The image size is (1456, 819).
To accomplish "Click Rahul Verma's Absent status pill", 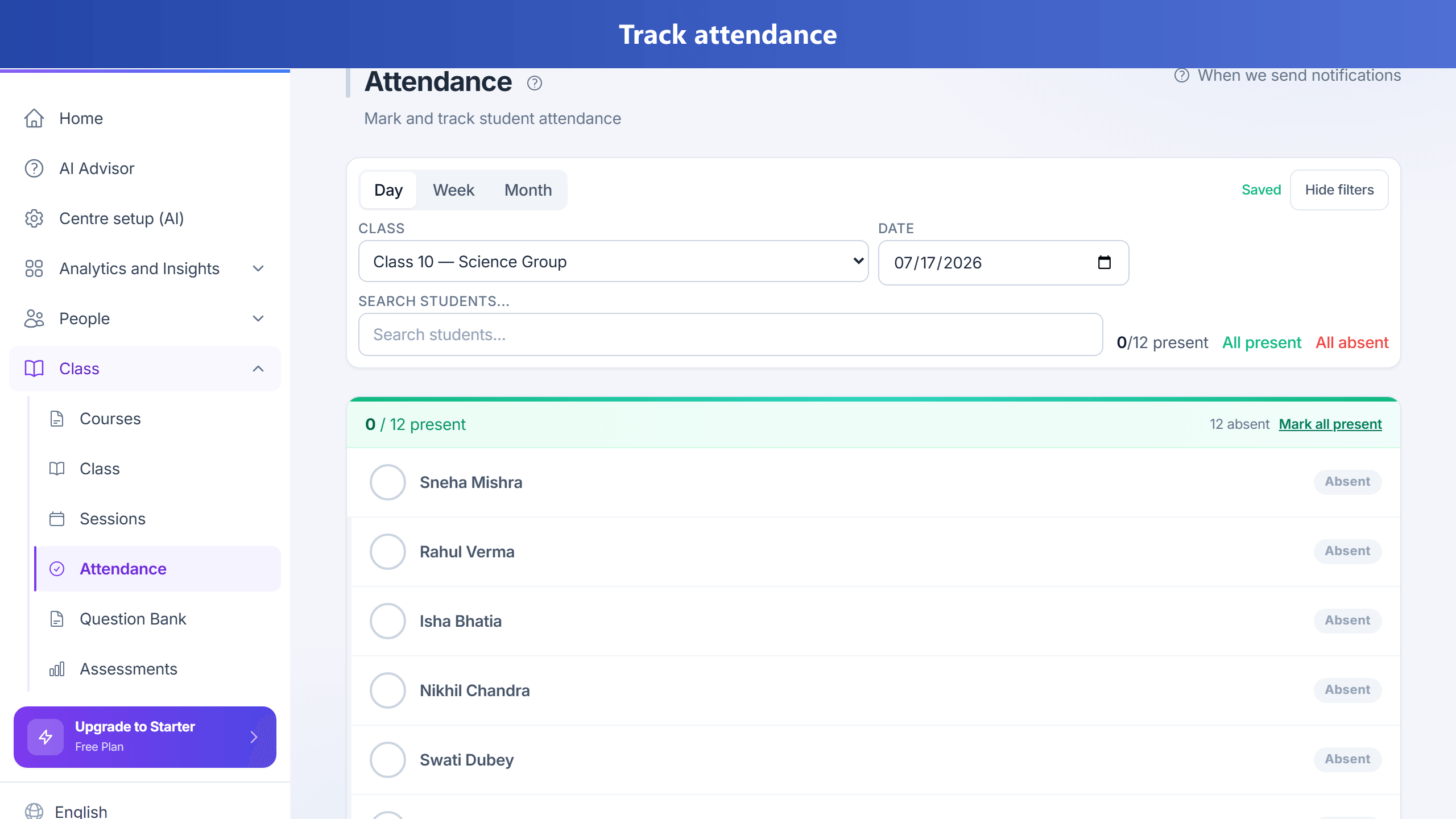I will [1347, 551].
